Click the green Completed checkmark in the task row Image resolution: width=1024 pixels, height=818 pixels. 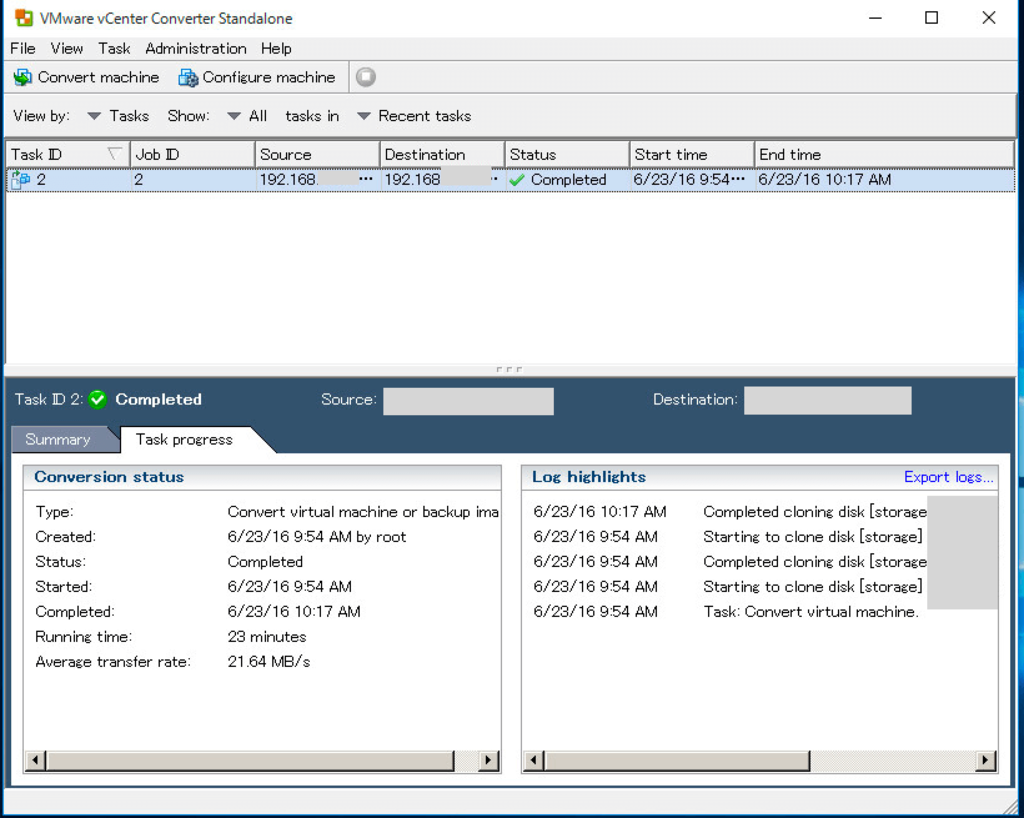518,180
